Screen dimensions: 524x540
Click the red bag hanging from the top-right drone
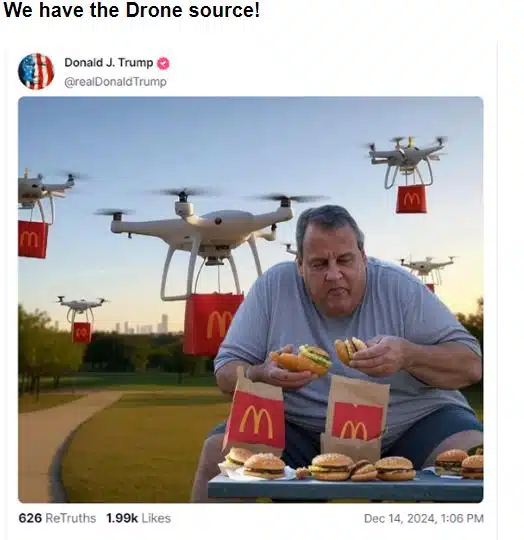(x=411, y=199)
